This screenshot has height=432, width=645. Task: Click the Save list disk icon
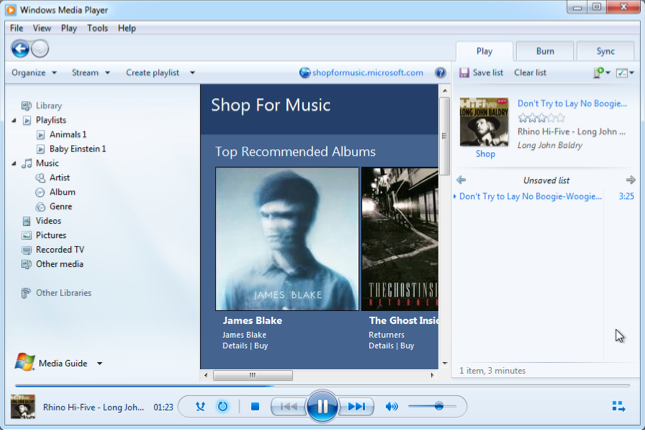pyautogui.click(x=464, y=73)
